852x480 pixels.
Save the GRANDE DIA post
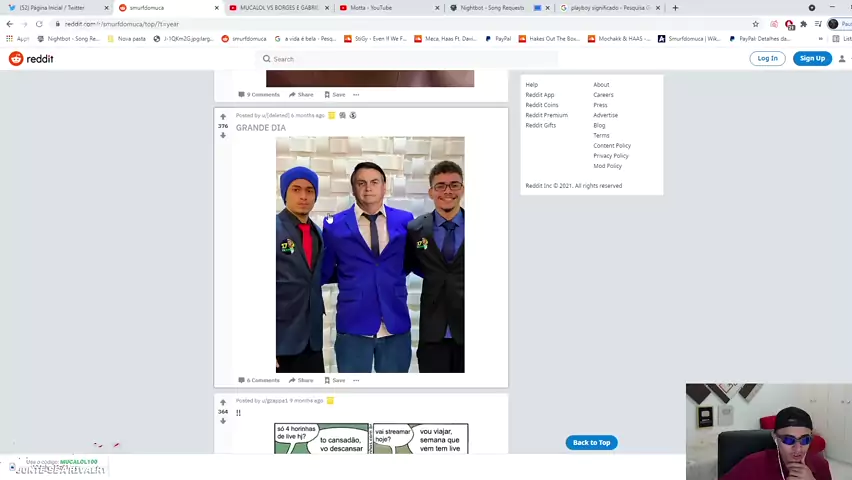coord(335,380)
